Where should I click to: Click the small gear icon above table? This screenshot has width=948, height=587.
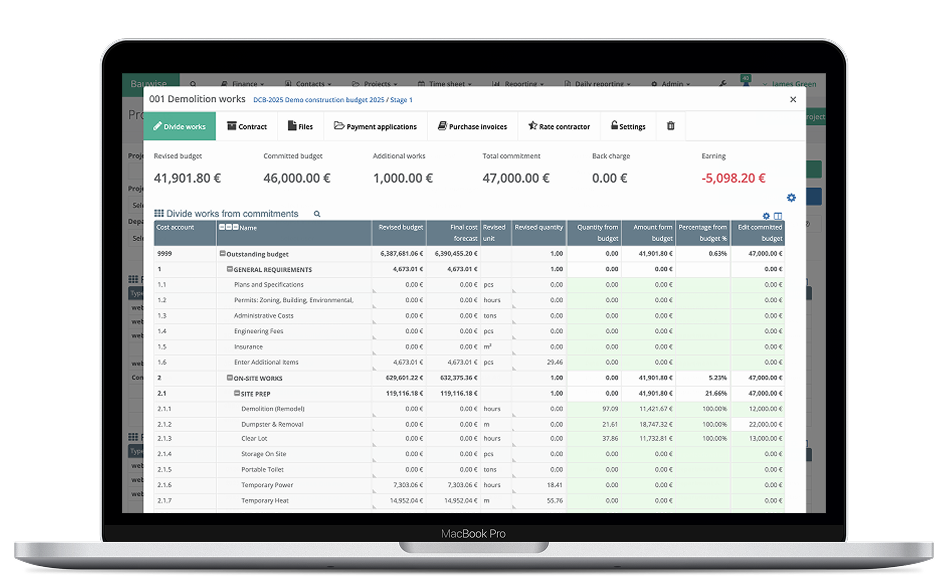766,216
